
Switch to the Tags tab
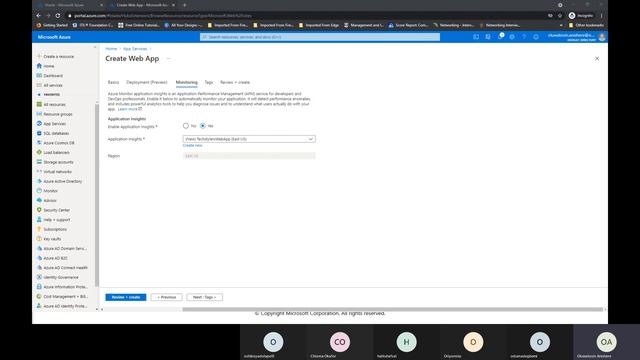point(209,82)
